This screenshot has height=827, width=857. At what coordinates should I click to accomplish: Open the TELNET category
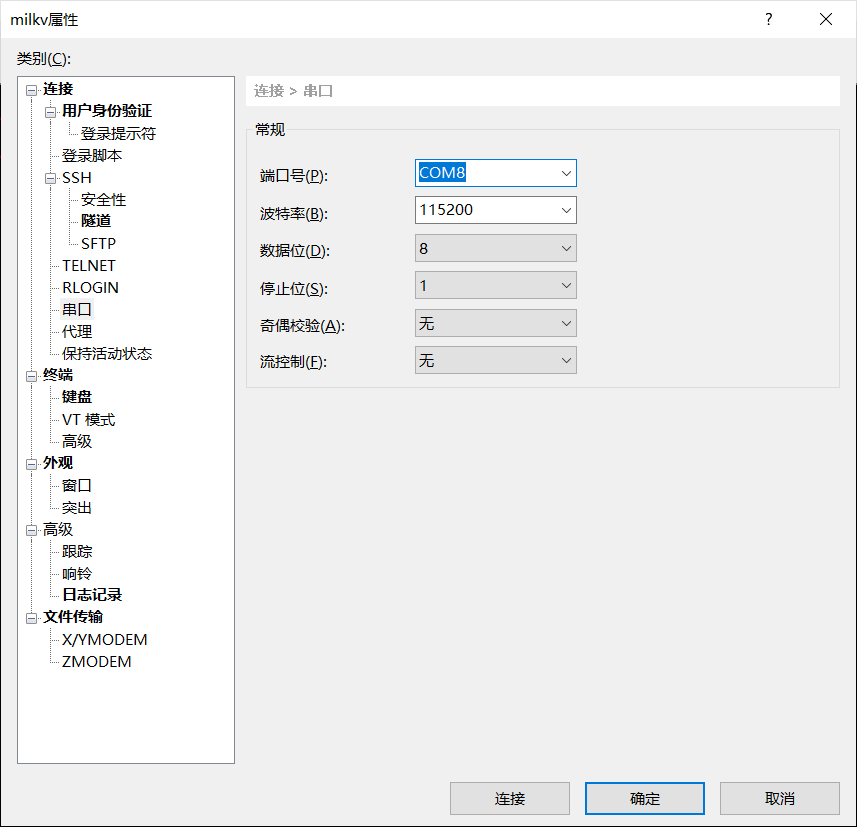[x=89, y=266]
